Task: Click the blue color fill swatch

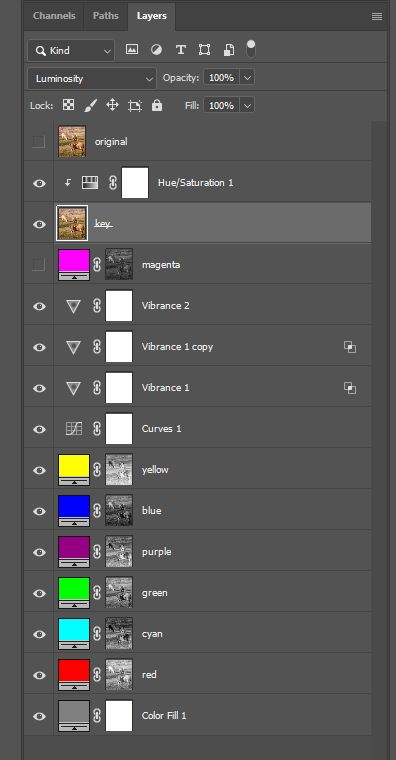Action: [74, 511]
